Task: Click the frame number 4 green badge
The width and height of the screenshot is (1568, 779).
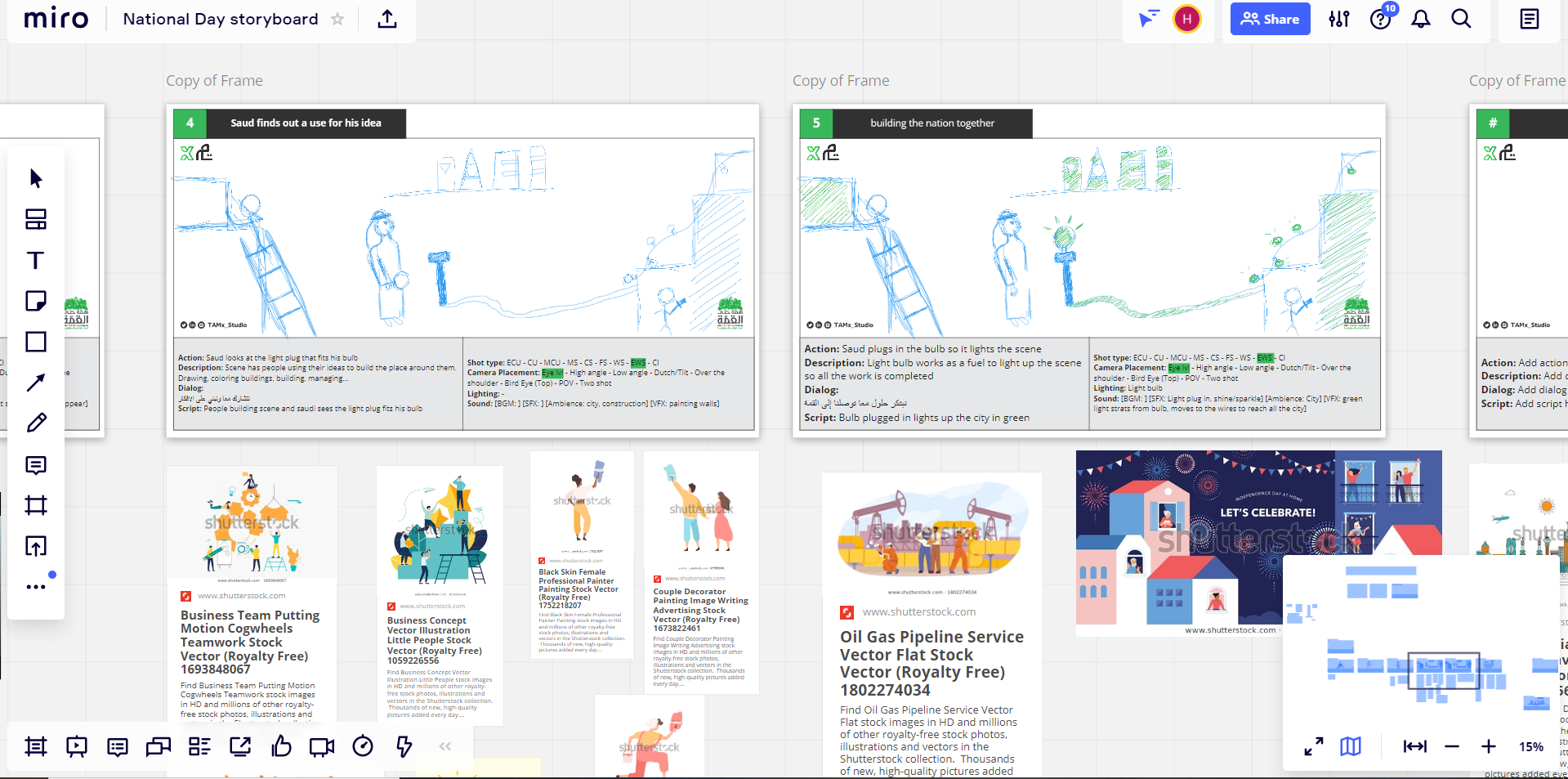Action: pos(190,123)
